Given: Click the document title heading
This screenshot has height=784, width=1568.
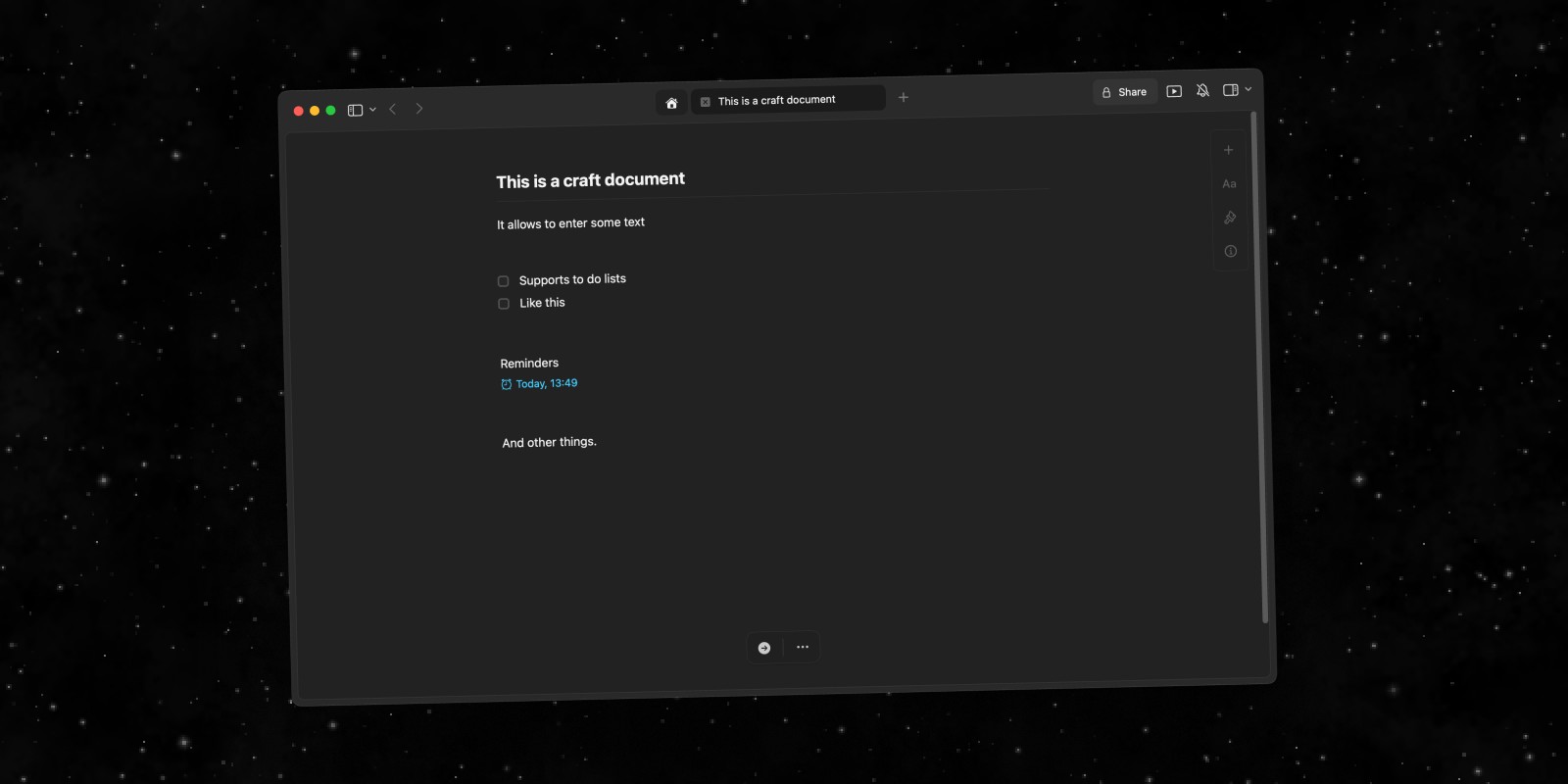Looking at the screenshot, I should click(591, 180).
